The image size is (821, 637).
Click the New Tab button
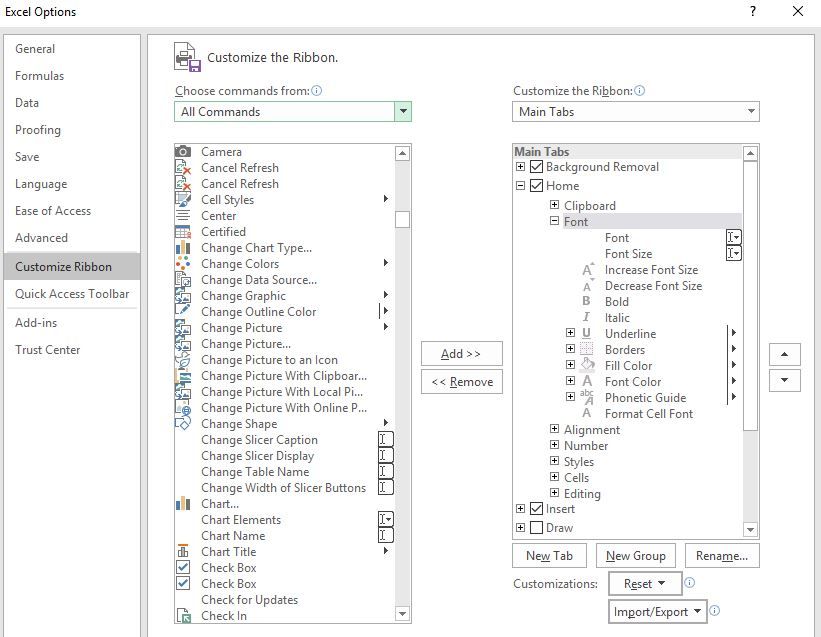[x=549, y=556]
